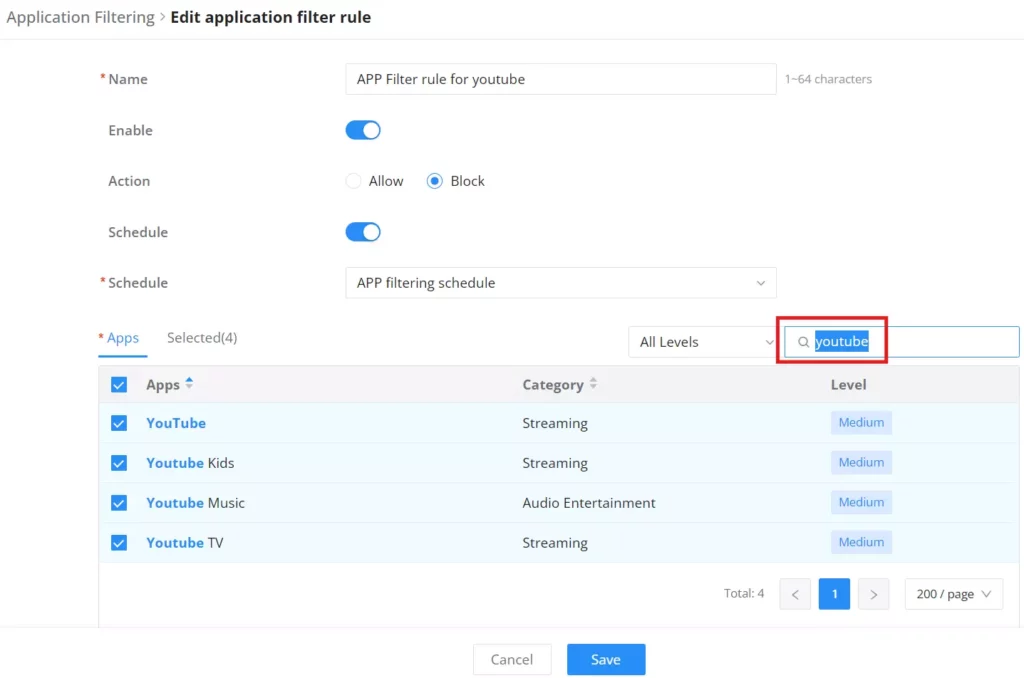Open the All Levels filter dropdown
The width and height of the screenshot is (1024, 678).
click(x=703, y=342)
